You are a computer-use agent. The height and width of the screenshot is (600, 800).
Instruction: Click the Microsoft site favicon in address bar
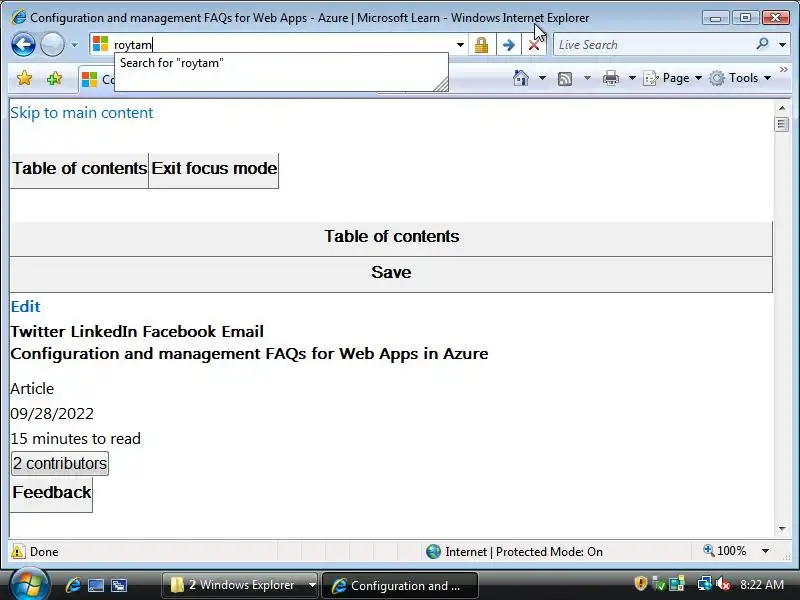click(x=101, y=44)
